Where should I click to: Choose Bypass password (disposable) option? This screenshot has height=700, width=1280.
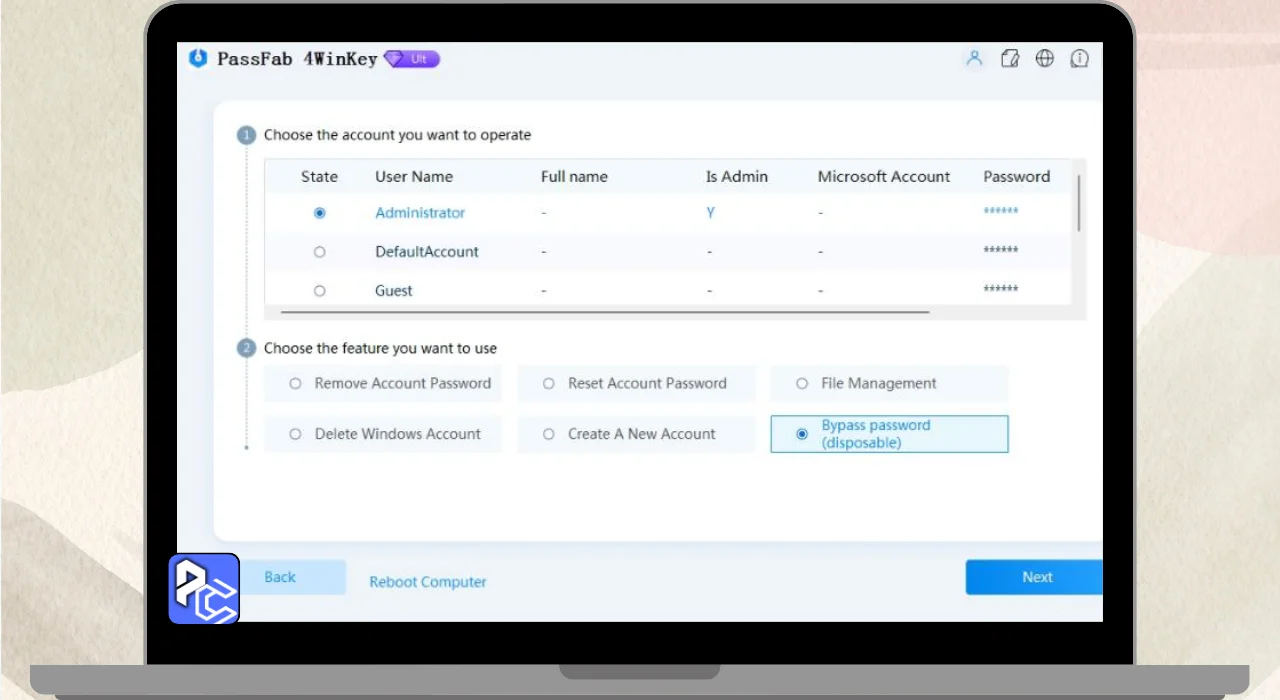pos(889,434)
